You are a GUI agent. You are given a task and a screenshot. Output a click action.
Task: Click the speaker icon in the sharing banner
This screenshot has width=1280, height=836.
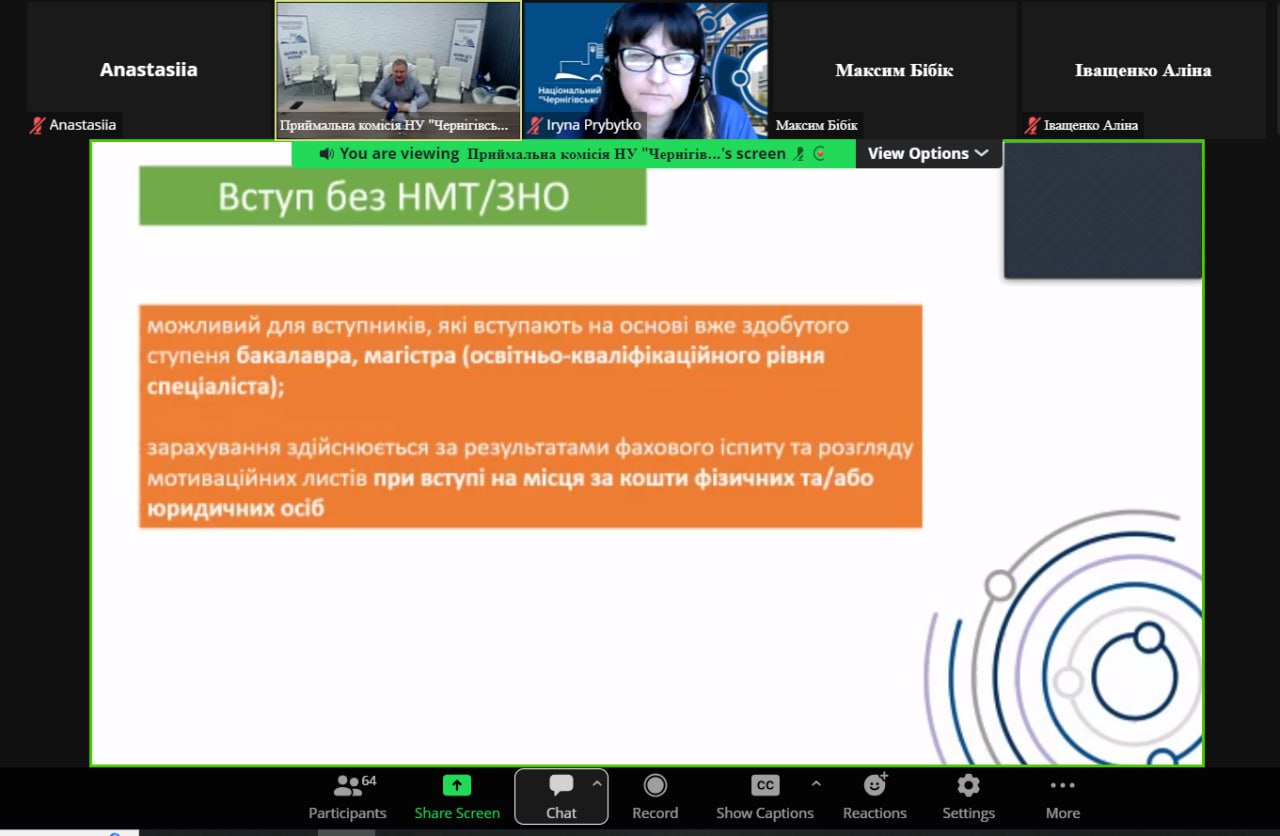pyautogui.click(x=326, y=154)
